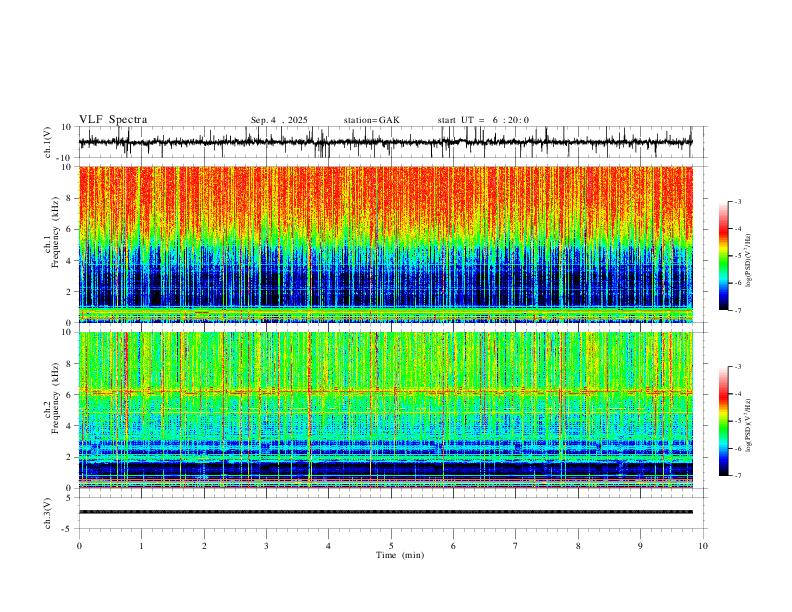Click the '-4' tick of ch.2 color bar
The height and width of the screenshot is (612, 792).
coord(737,394)
